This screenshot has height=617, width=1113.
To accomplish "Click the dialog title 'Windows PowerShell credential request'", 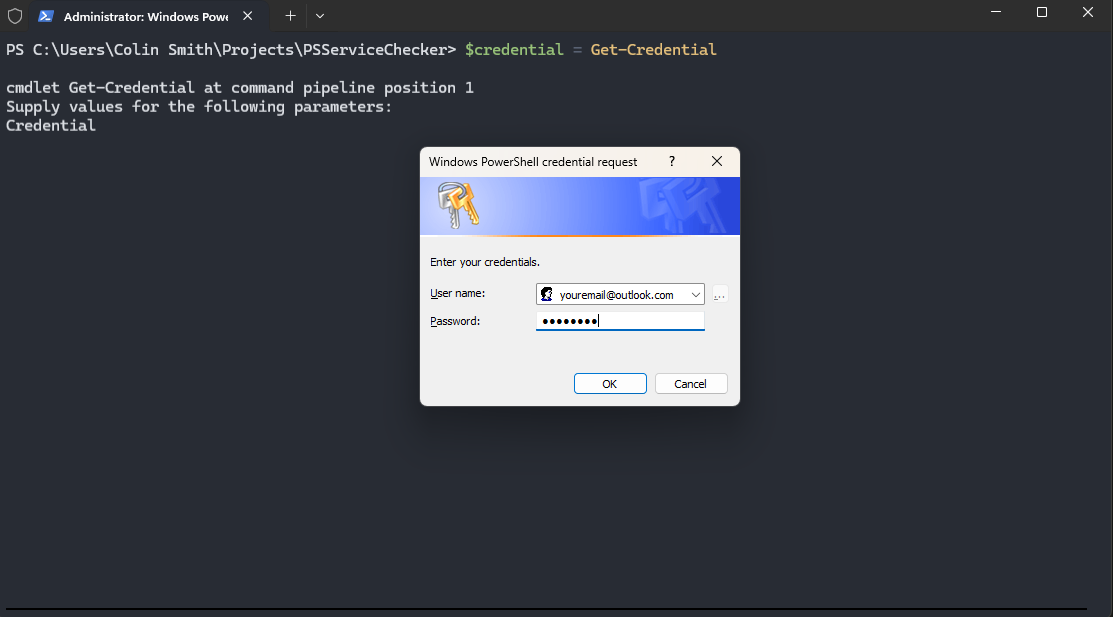I will [x=533, y=162].
